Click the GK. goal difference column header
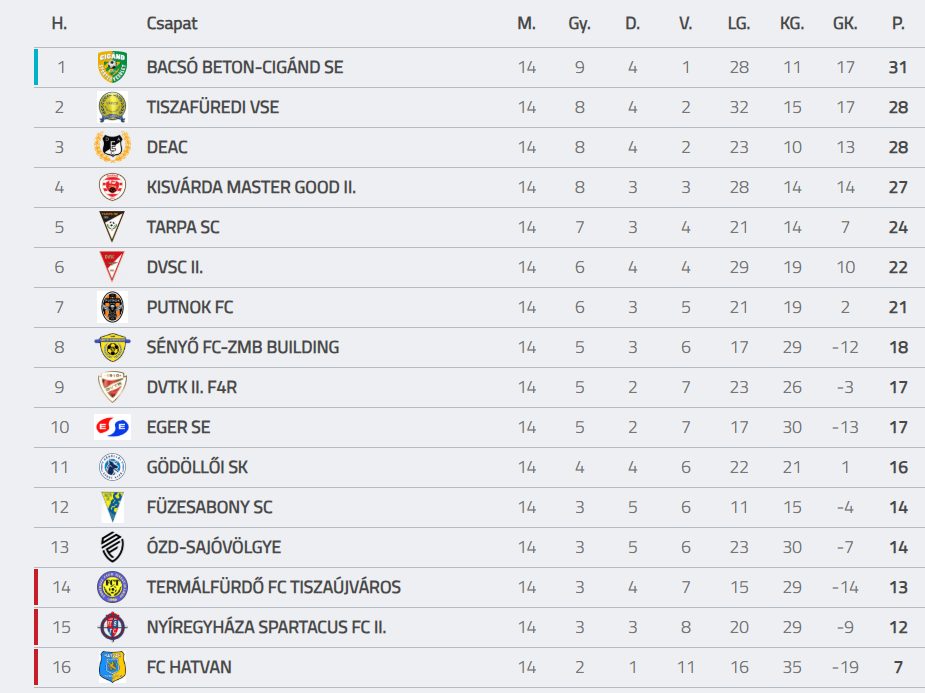Viewport: 925px width, 693px height. [844, 23]
